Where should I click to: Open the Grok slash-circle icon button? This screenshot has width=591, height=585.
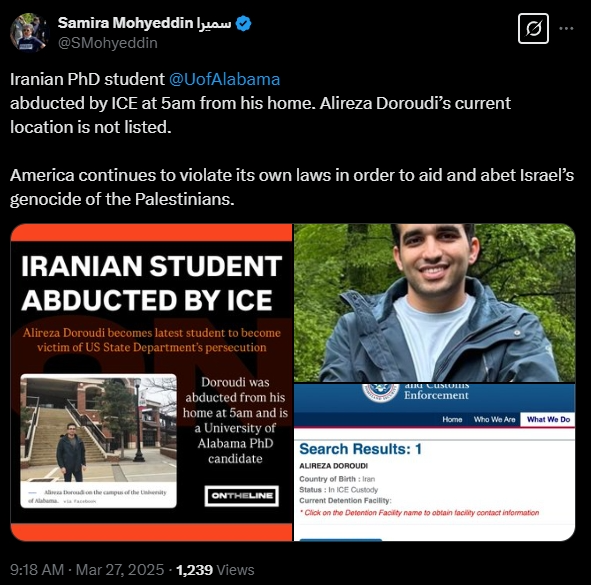tap(533, 29)
